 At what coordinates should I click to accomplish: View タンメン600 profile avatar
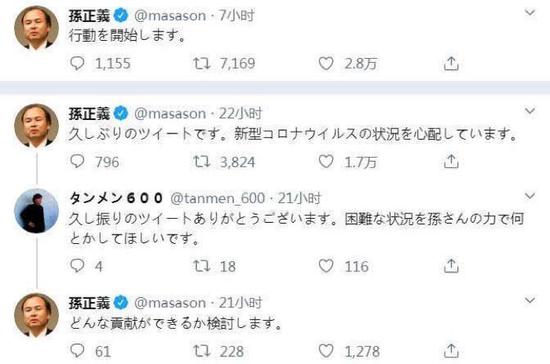(x=36, y=211)
